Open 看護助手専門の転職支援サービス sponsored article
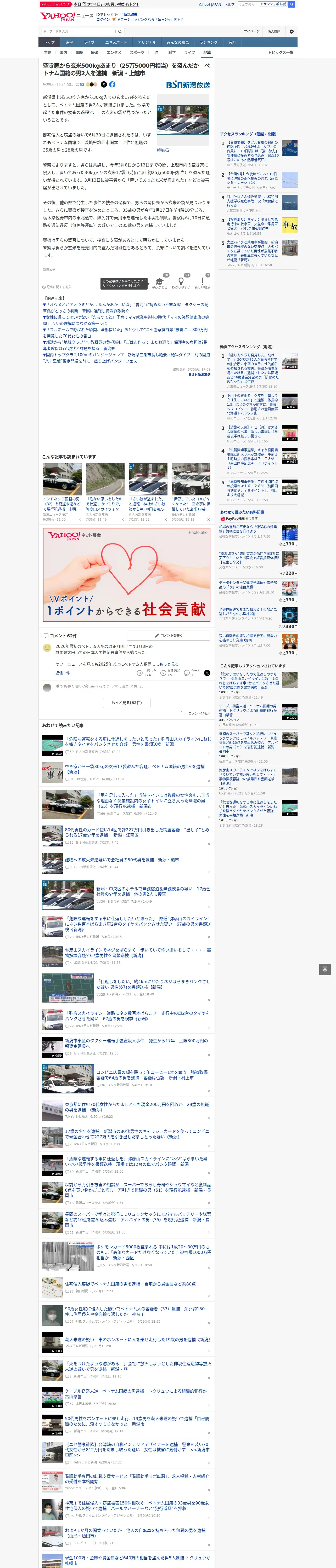 click(x=137, y=1479)
